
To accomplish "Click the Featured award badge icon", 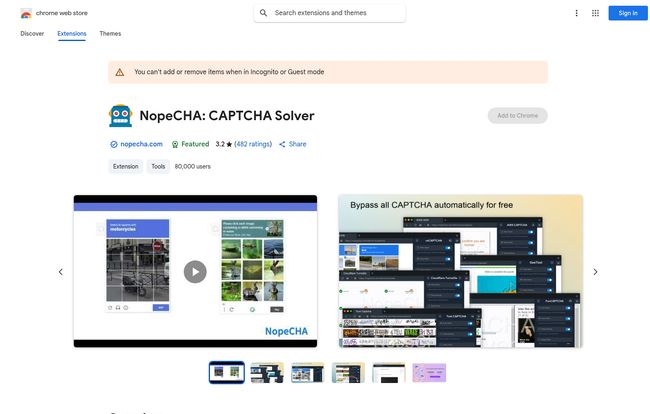I will point(175,144).
